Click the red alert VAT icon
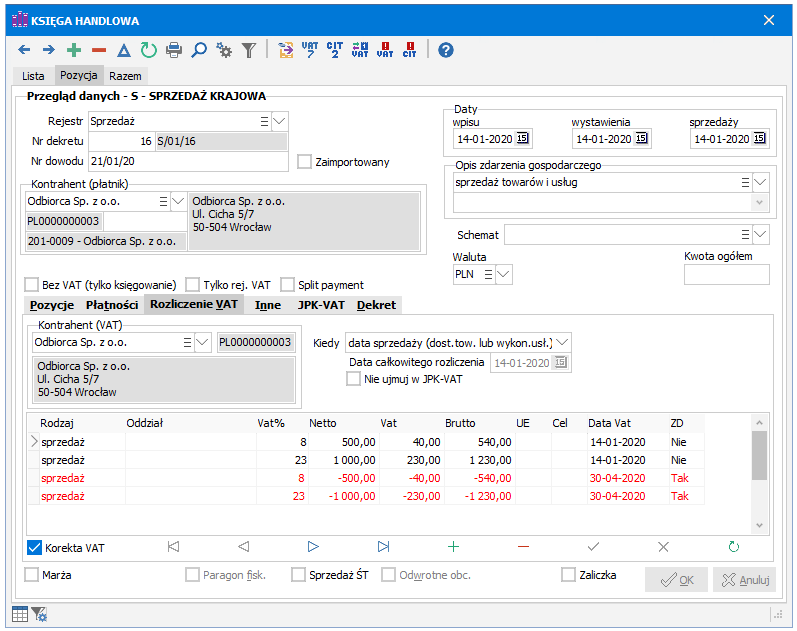 tap(385, 50)
